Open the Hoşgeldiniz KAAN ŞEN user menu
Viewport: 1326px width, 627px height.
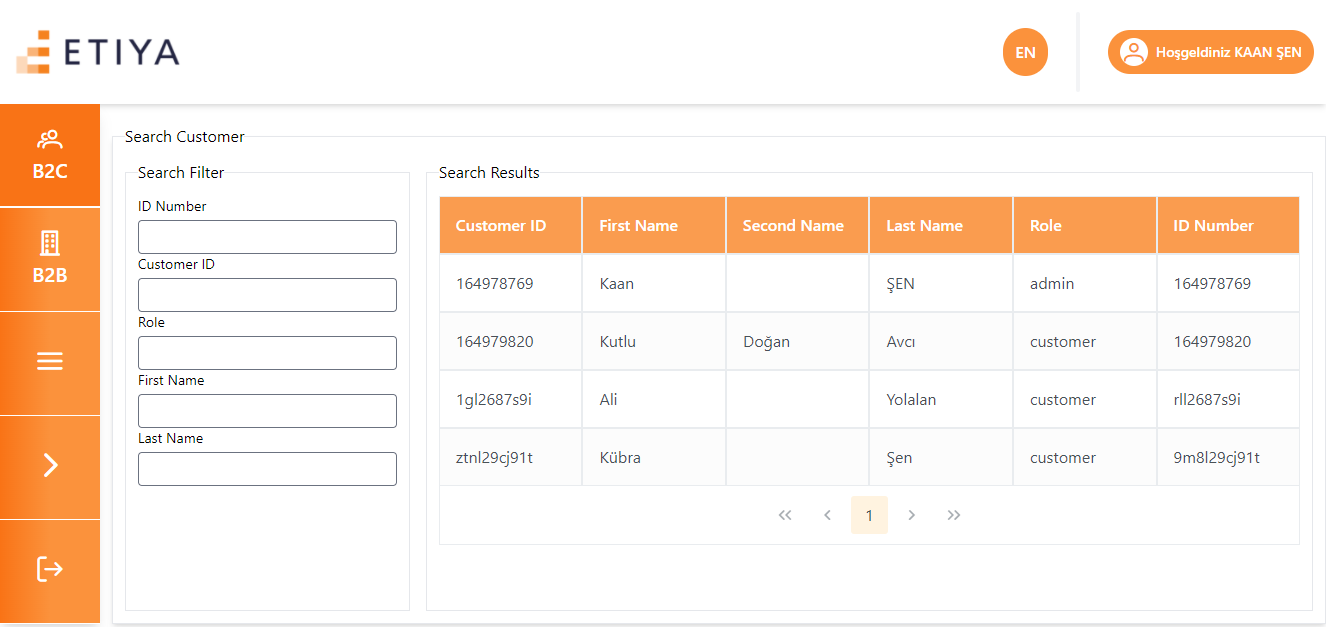1210,52
